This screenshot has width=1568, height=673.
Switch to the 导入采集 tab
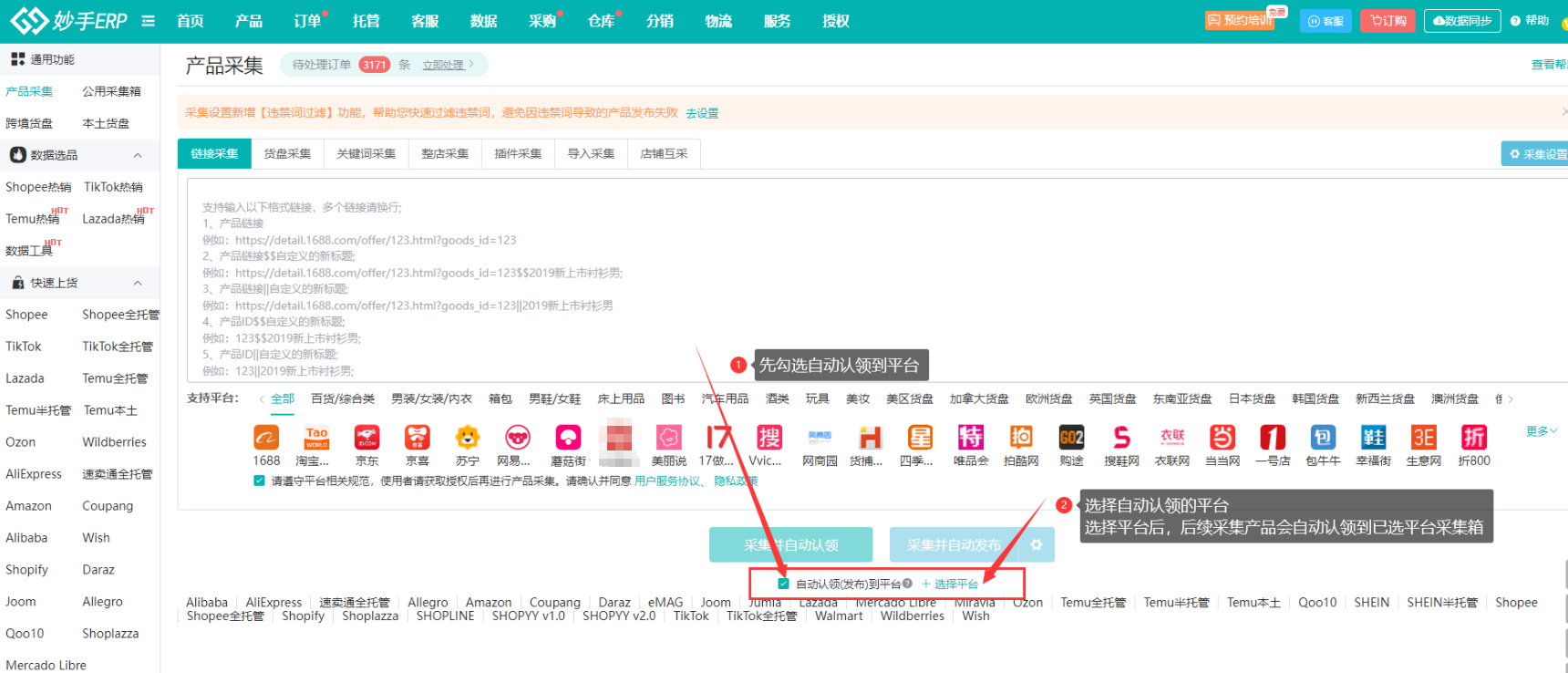pyautogui.click(x=591, y=153)
